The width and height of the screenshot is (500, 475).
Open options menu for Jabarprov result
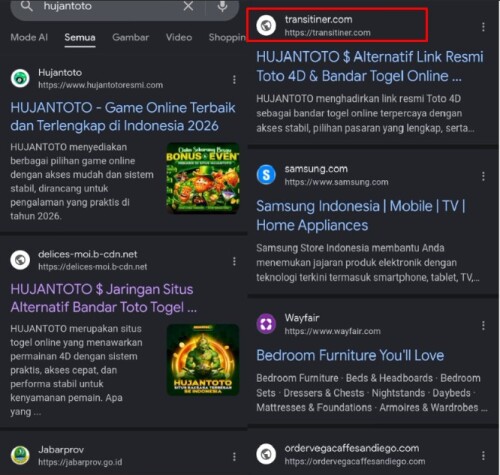pos(234,456)
